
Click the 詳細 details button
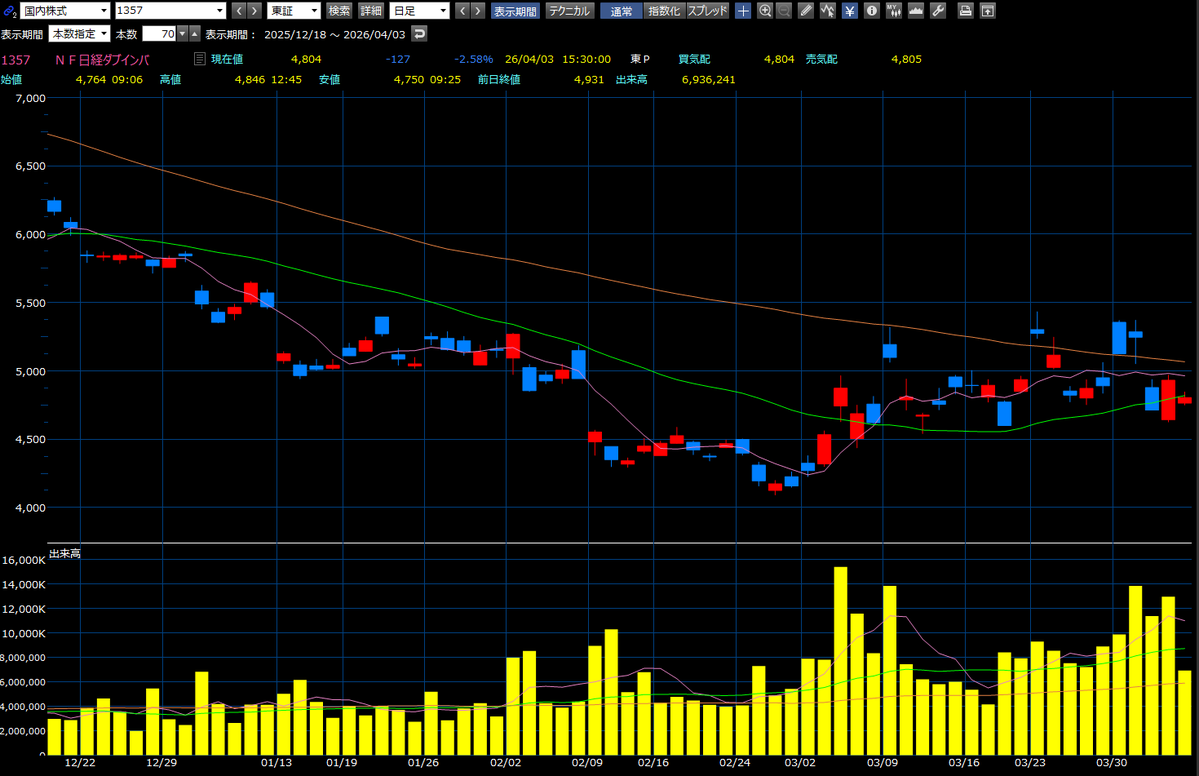(x=371, y=11)
